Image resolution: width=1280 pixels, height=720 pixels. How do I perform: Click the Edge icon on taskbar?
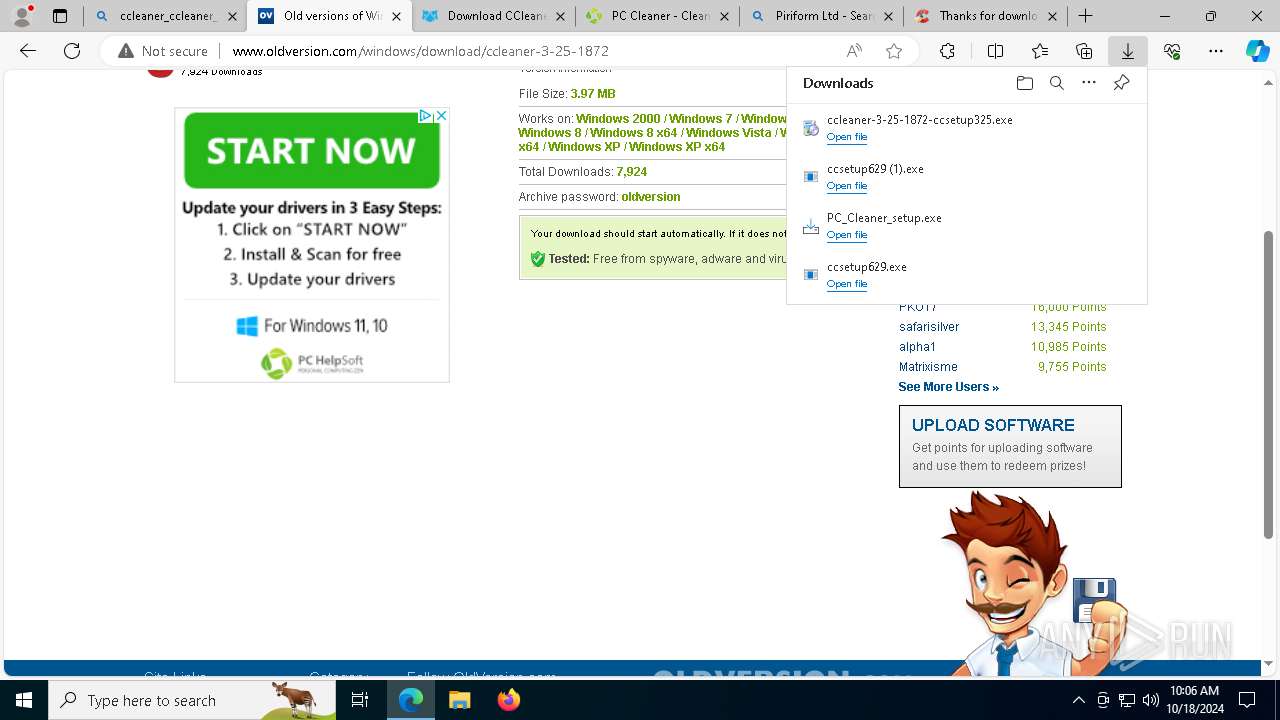click(x=411, y=700)
